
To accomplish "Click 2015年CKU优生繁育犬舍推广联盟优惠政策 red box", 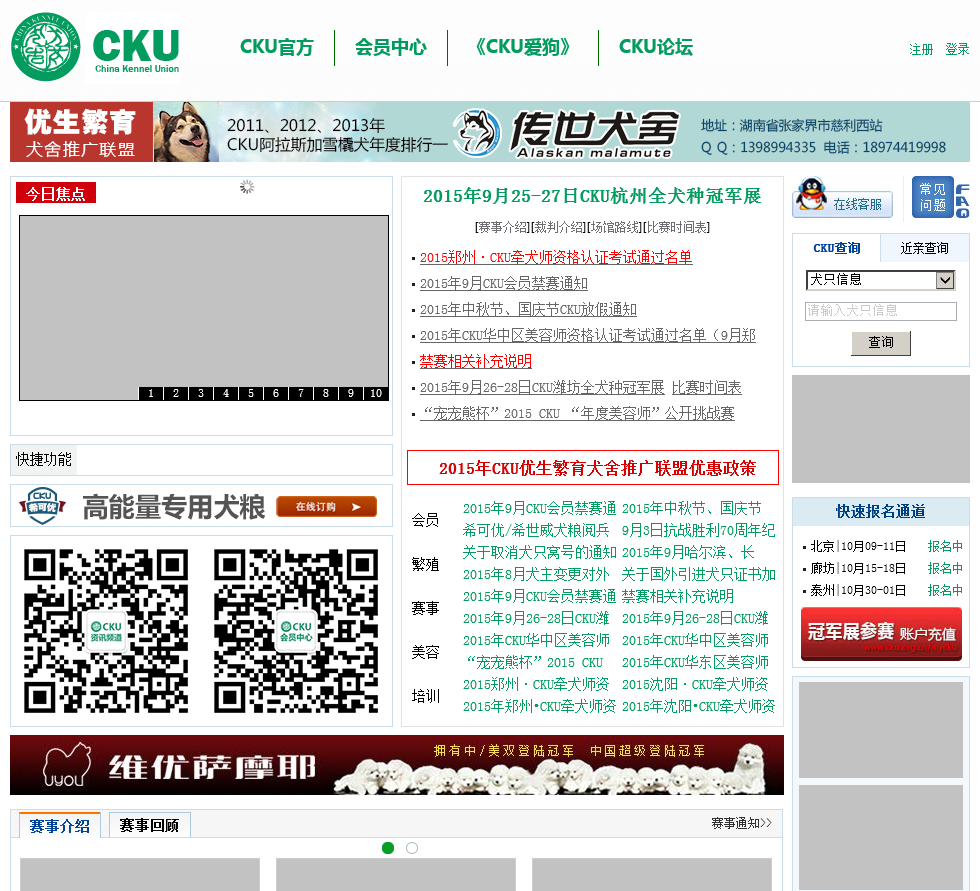I will tap(592, 468).
